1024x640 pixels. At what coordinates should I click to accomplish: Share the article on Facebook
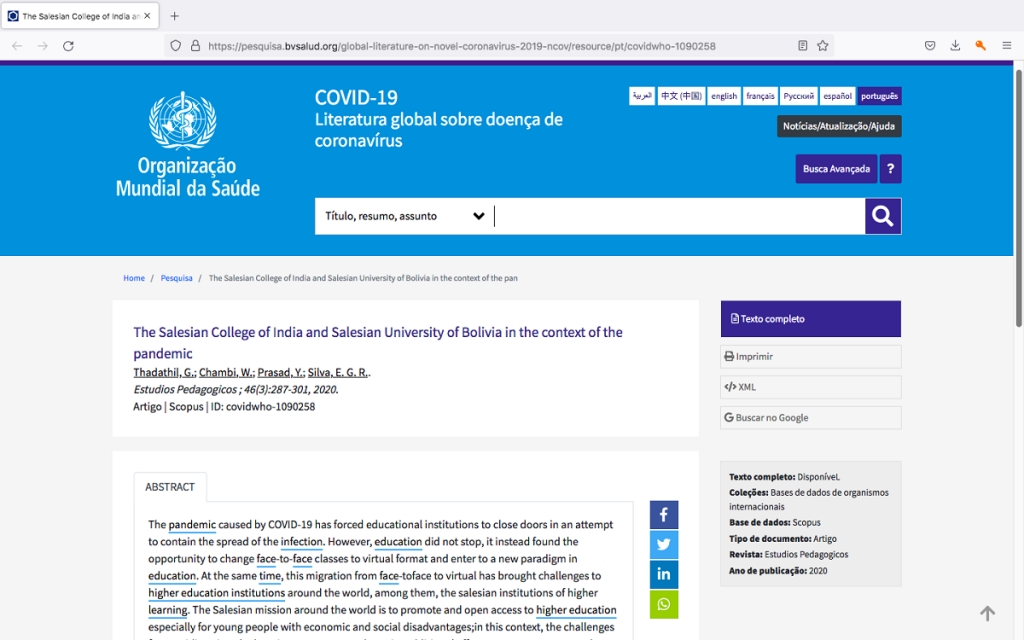tap(664, 515)
